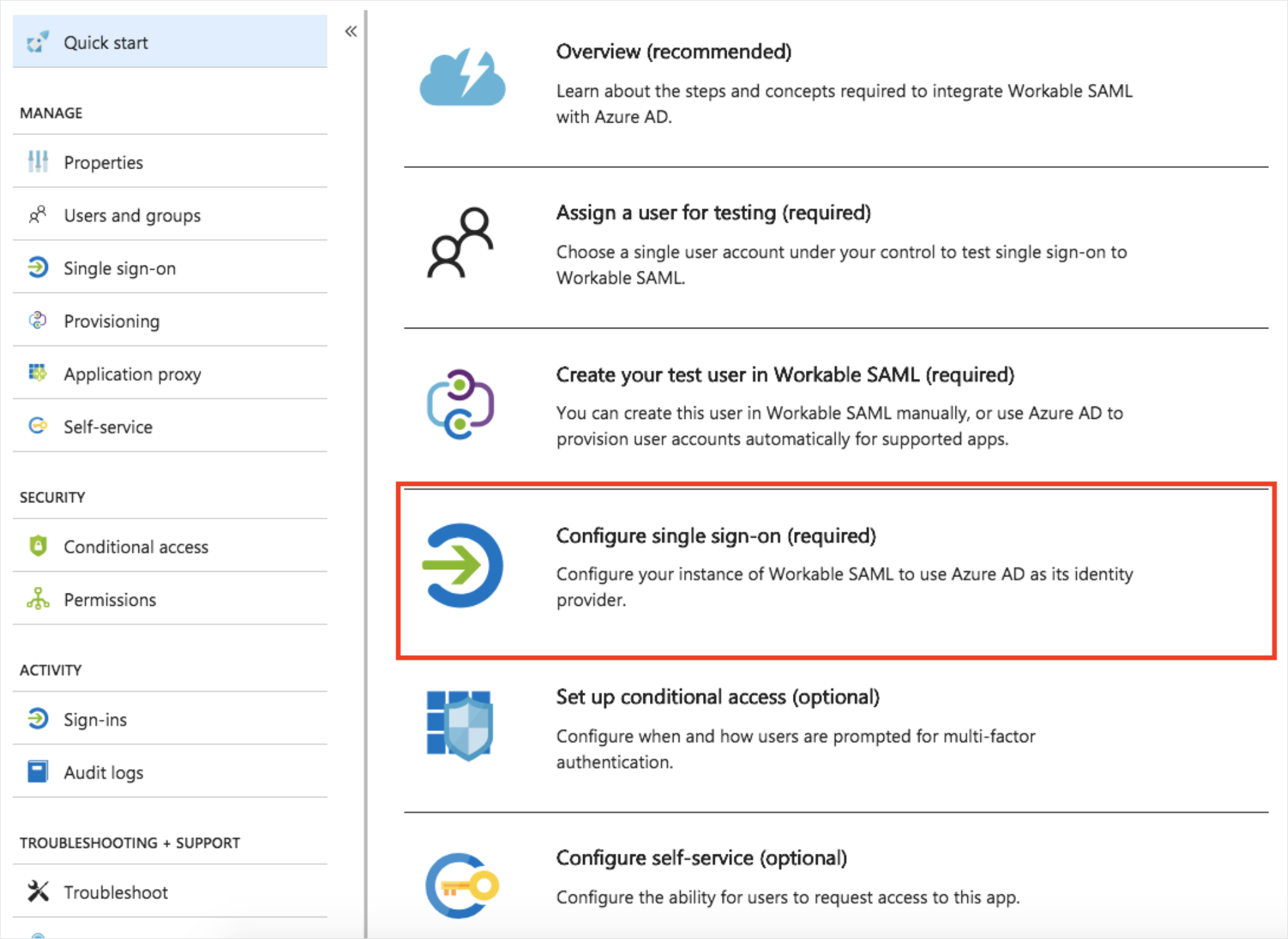Image resolution: width=1288 pixels, height=939 pixels.
Task: Click the Users and groups sidebar icon
Action: coord(37,214)
